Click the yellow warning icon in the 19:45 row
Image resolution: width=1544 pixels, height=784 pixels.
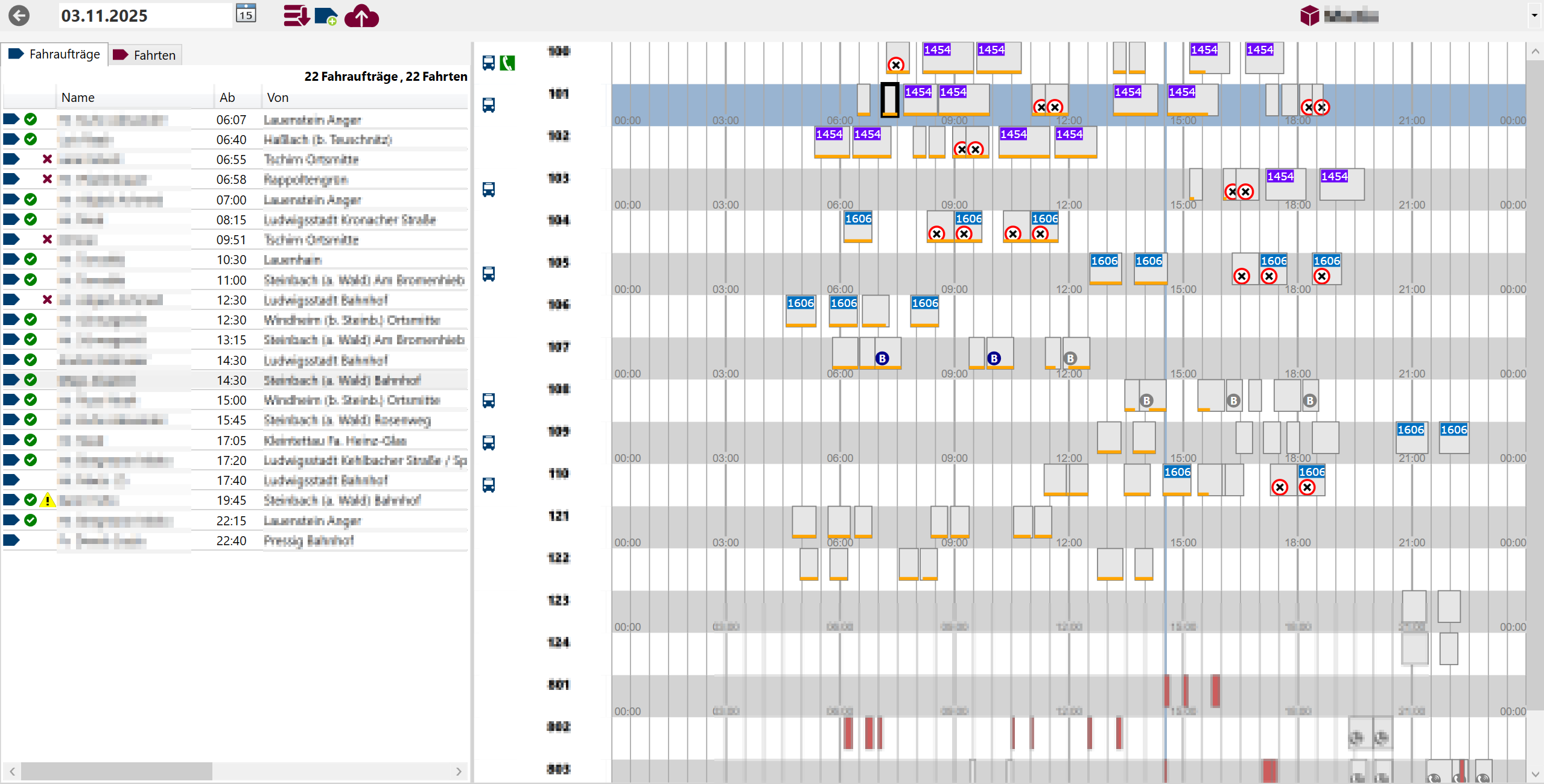point(47,501)
